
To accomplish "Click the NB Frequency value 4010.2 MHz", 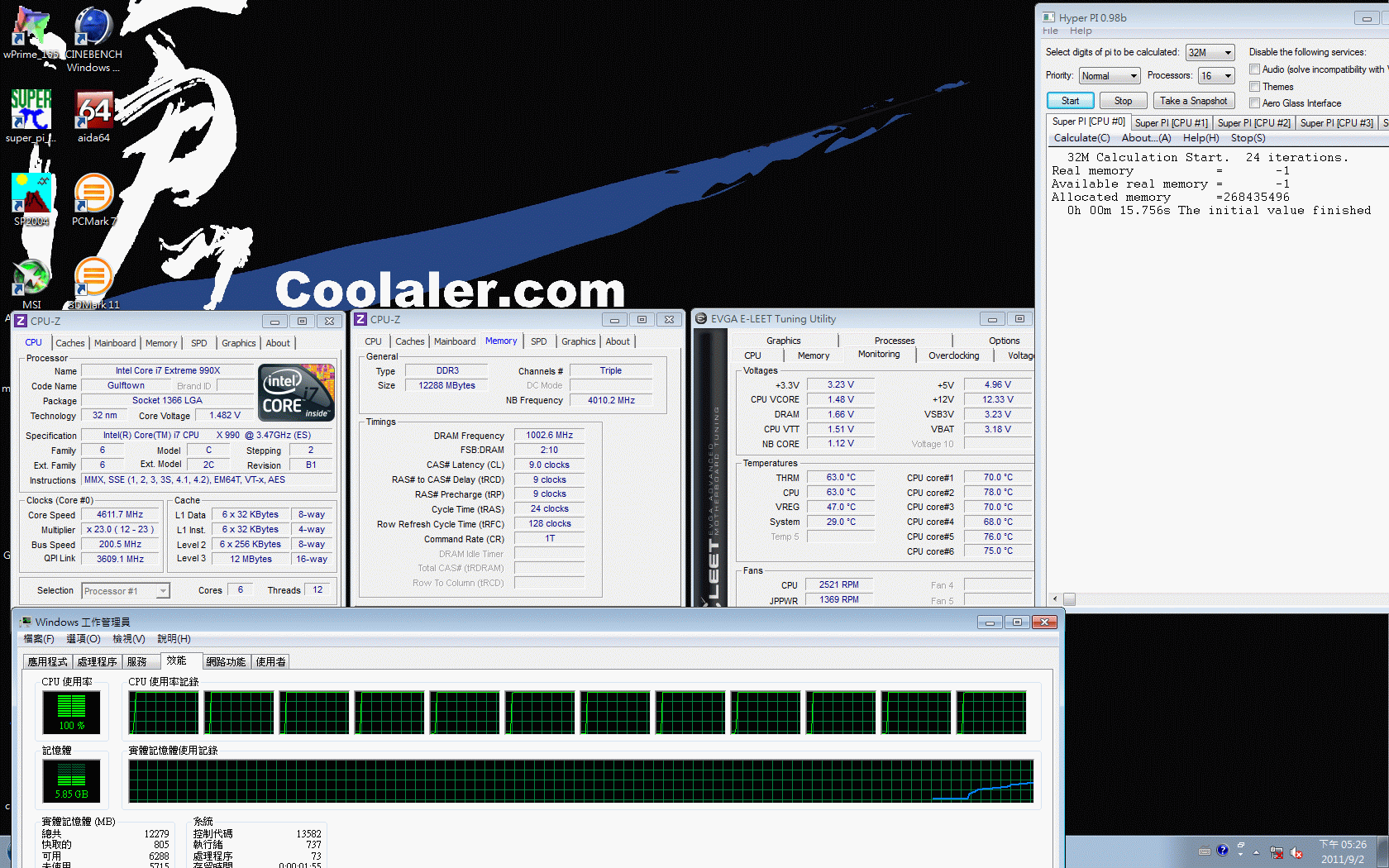I will coord(611,400).
